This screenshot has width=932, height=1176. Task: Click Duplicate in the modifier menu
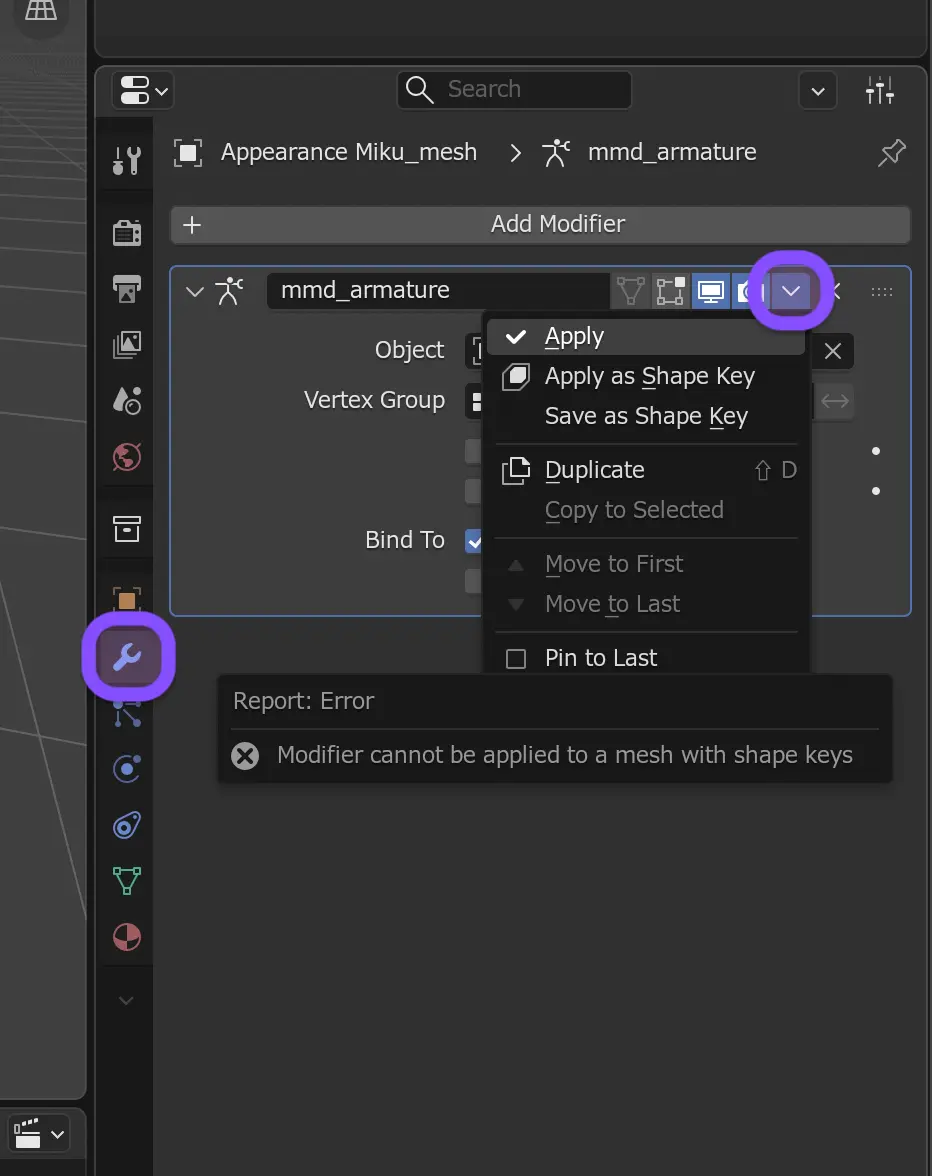coord(646,470)
